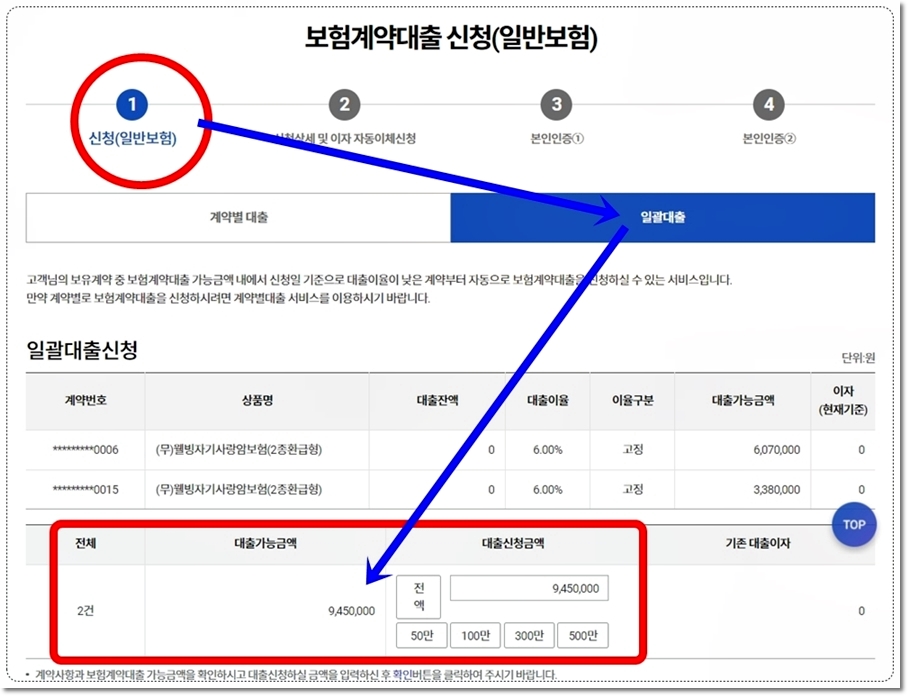Click the (무)웰빙자기사랑암보험 product name

[240, 450]
